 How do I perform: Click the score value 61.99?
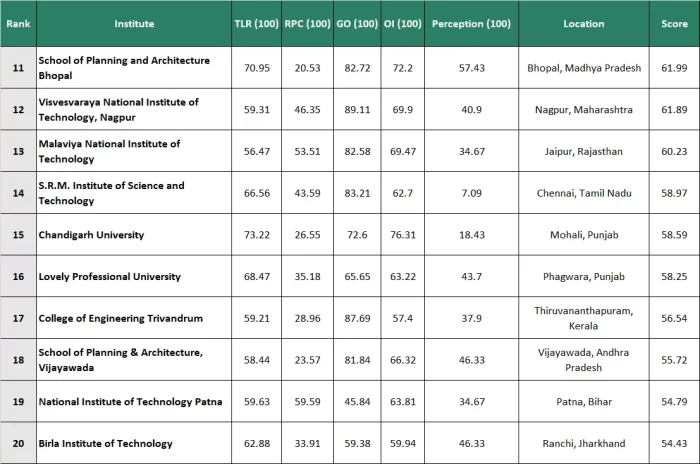click(674, 67)
